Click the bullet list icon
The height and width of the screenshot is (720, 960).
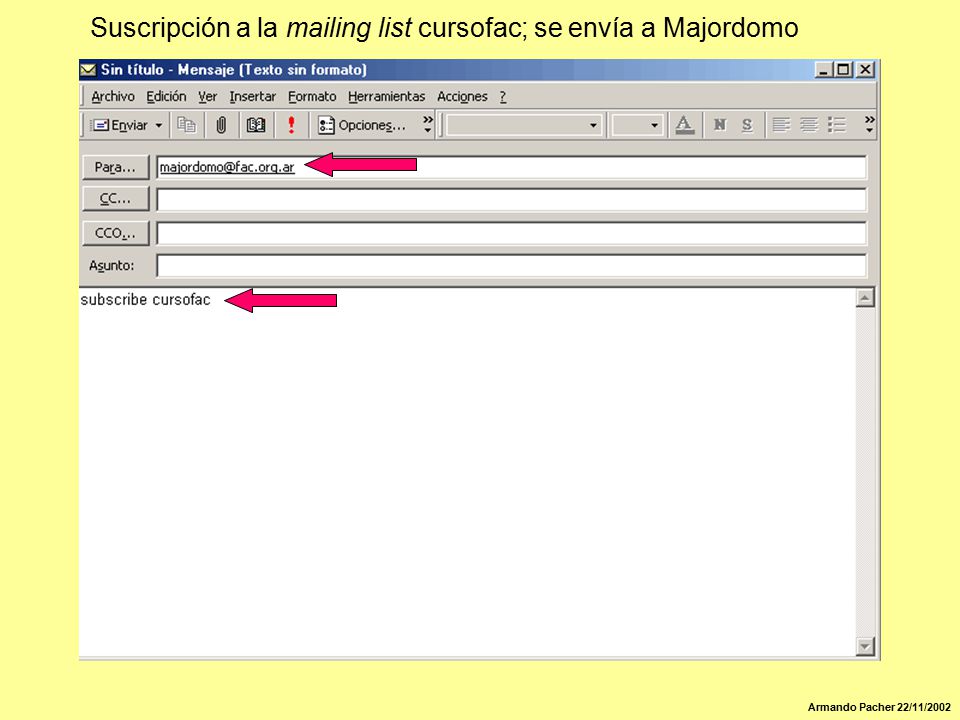point(837,126)
